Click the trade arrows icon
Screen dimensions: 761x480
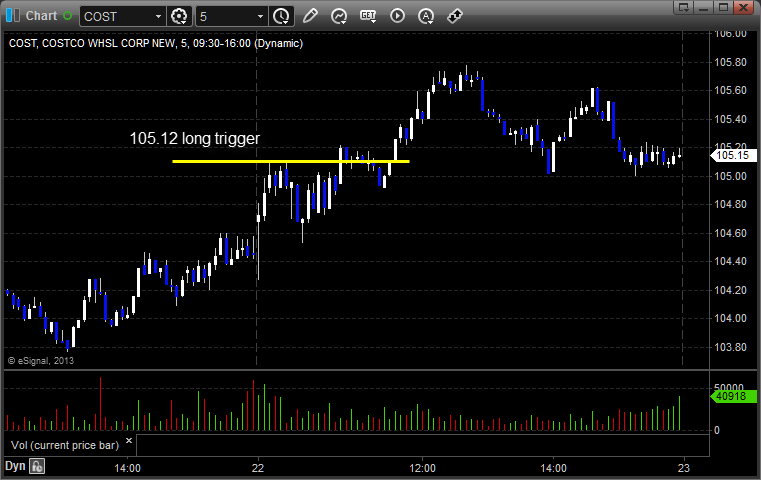click(x=455, y=16)
